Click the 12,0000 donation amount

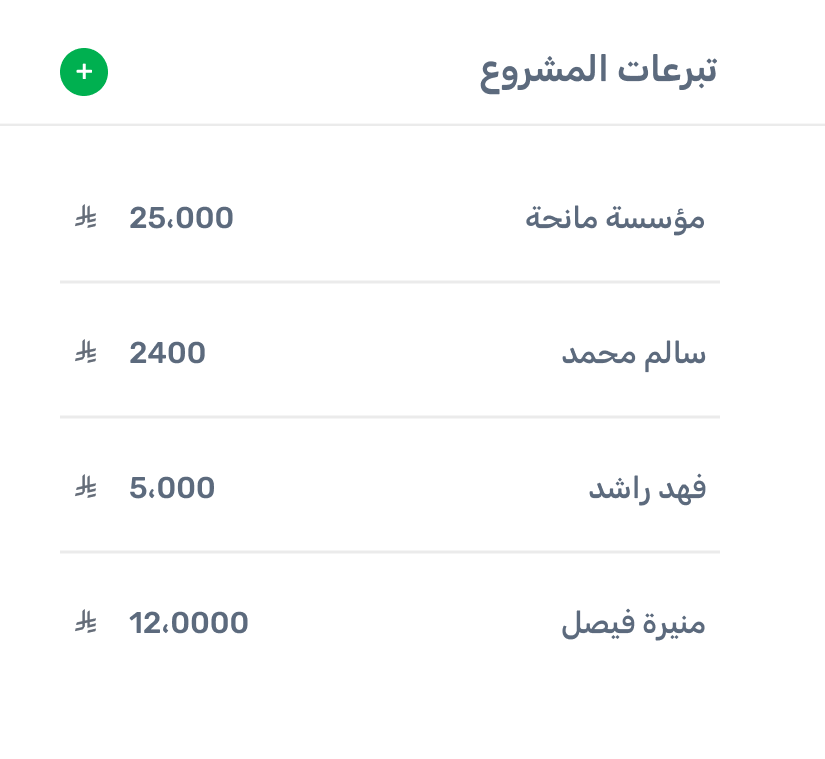point(189,624)
